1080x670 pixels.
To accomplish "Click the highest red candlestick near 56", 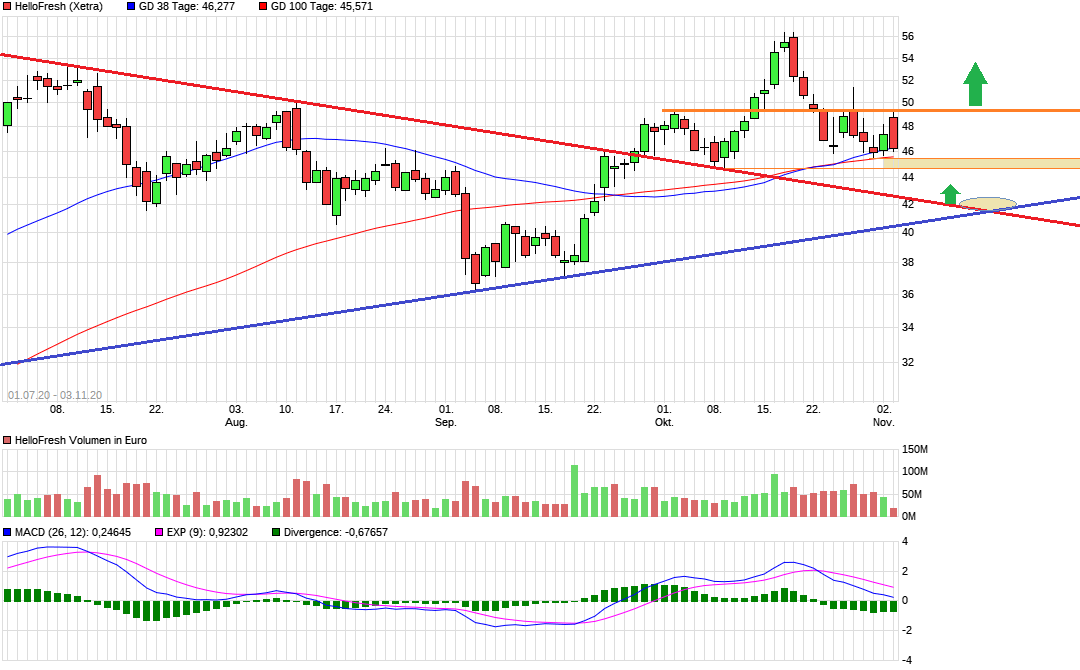I will click(793, 56).
